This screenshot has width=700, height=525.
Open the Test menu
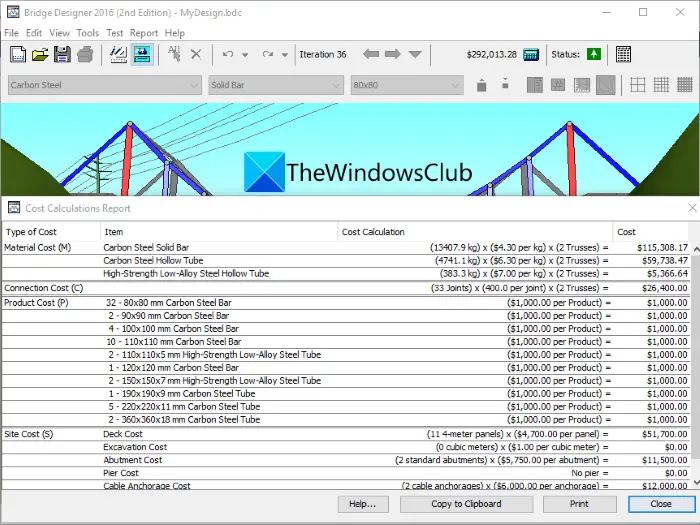pyautogui.click(x=114, y=33)
